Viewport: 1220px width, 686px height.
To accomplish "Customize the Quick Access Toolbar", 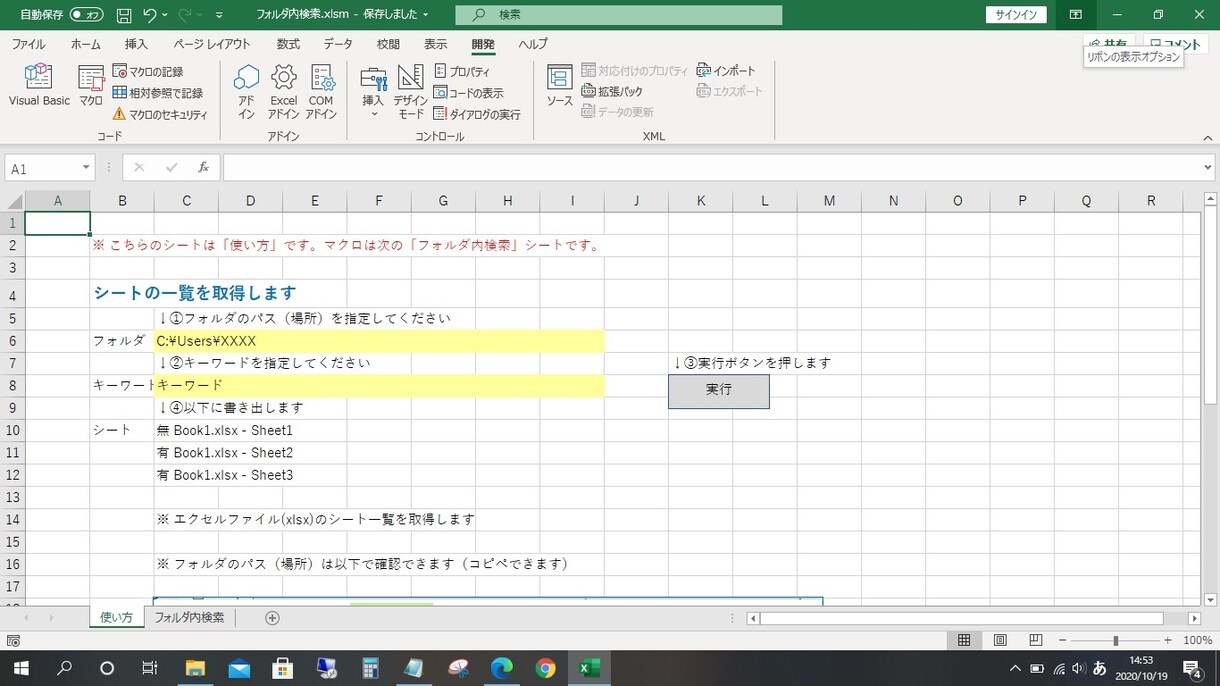I will [x=219, y=15].
